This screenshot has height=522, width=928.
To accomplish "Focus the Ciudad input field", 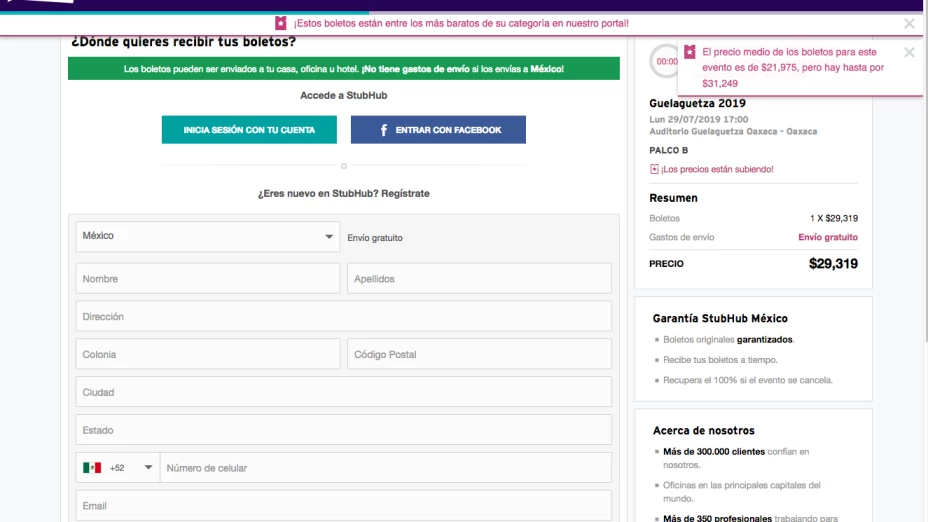I will click(343, 392).
